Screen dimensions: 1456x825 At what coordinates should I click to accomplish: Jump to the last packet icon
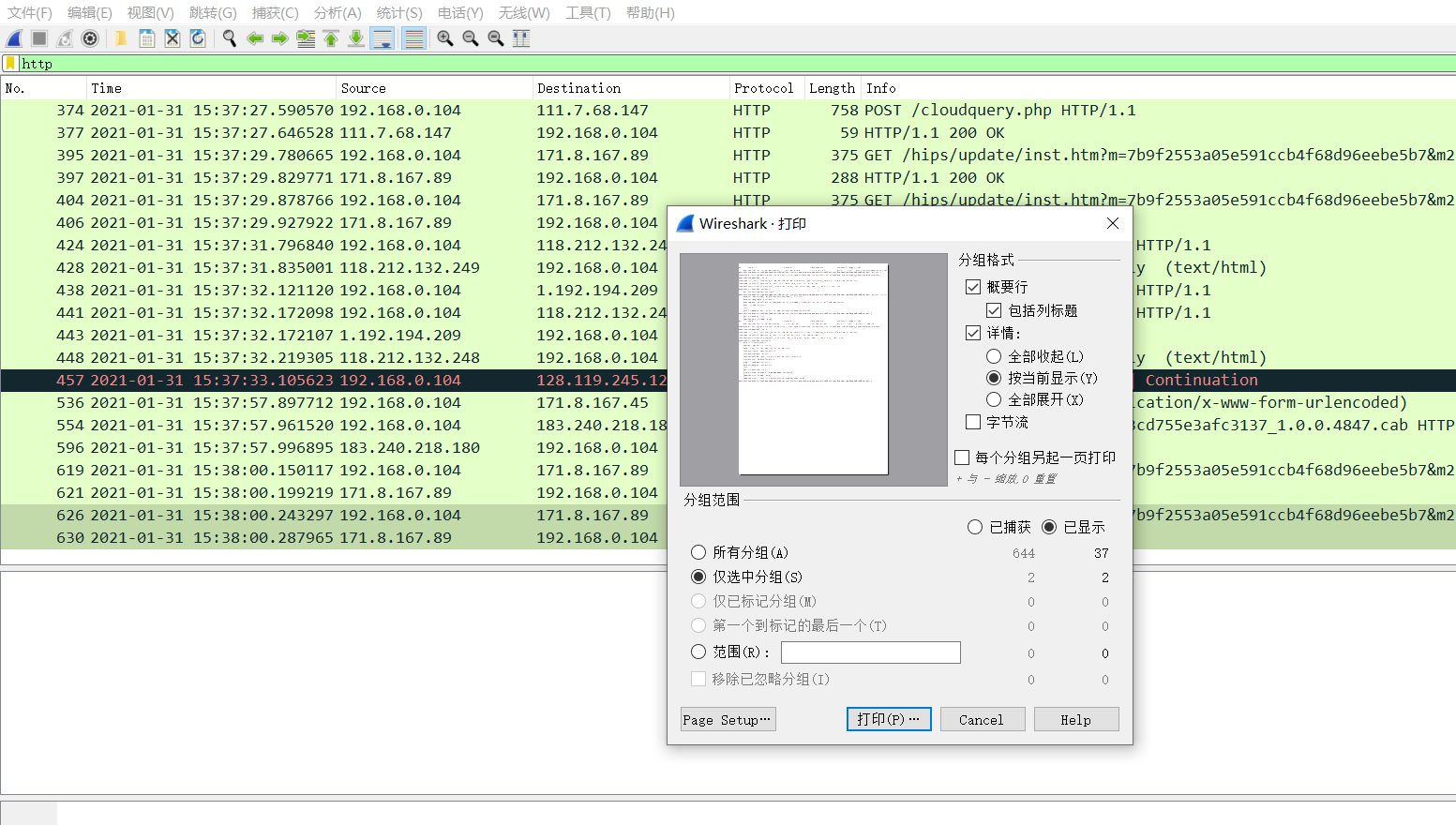356,38
